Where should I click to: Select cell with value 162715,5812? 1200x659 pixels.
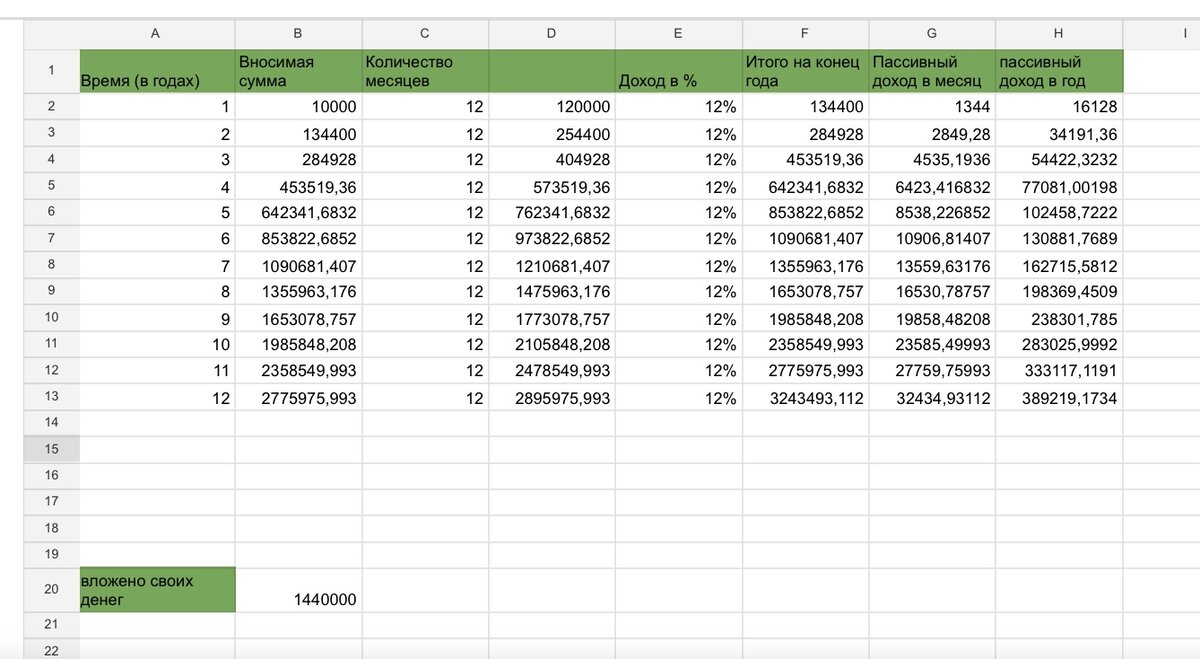[1059, 266]
